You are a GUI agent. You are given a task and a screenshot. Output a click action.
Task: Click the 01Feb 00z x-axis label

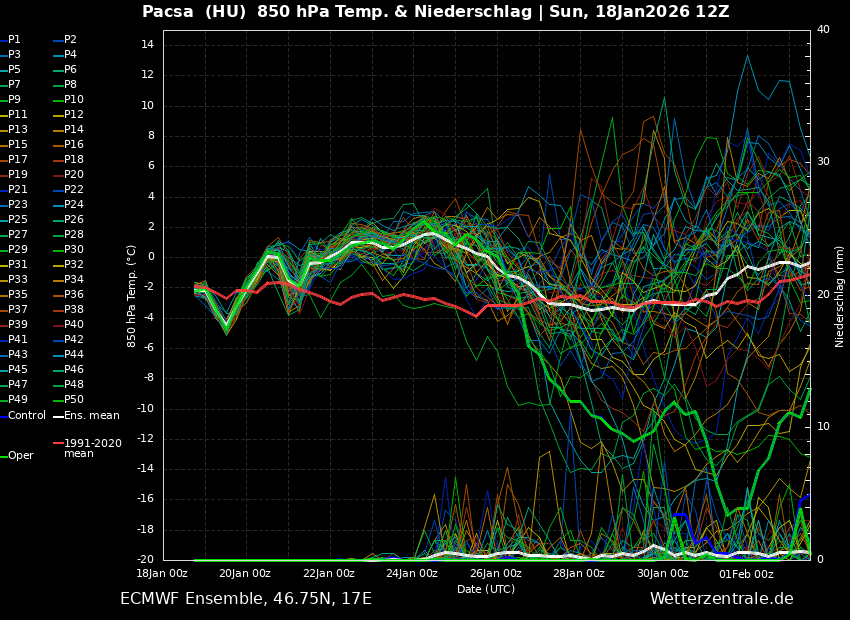[746, 574]
